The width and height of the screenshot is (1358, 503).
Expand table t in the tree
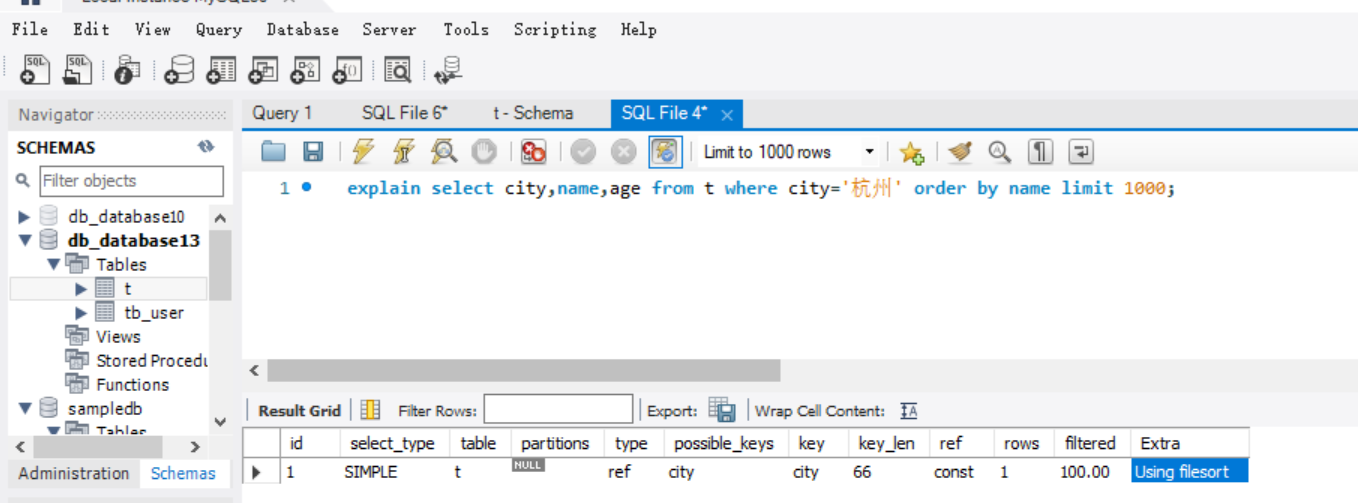point(82,289)
